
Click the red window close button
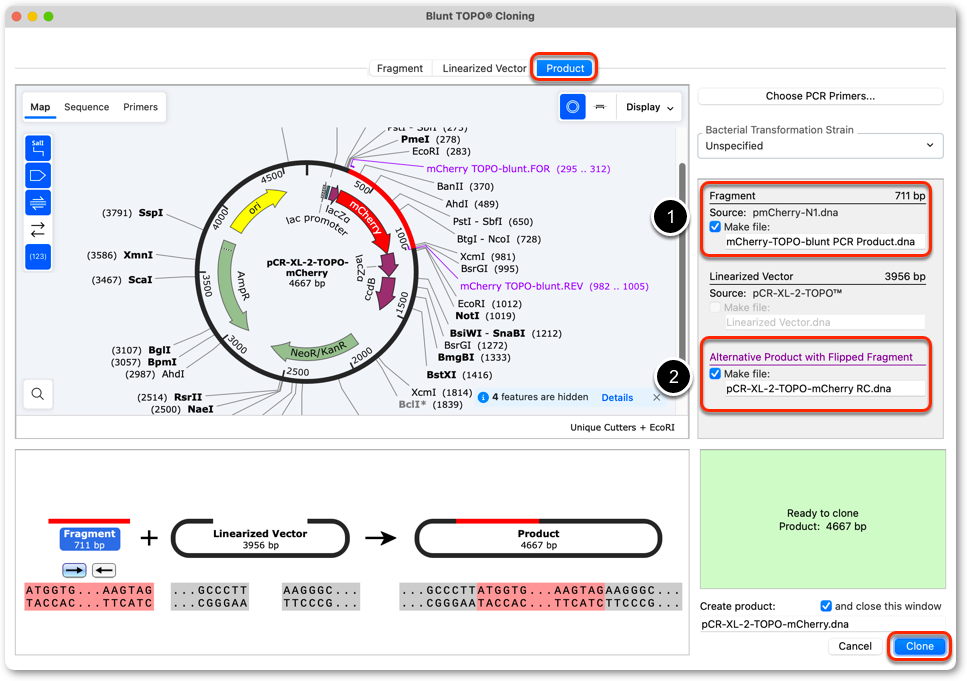(x=17, y=16)
